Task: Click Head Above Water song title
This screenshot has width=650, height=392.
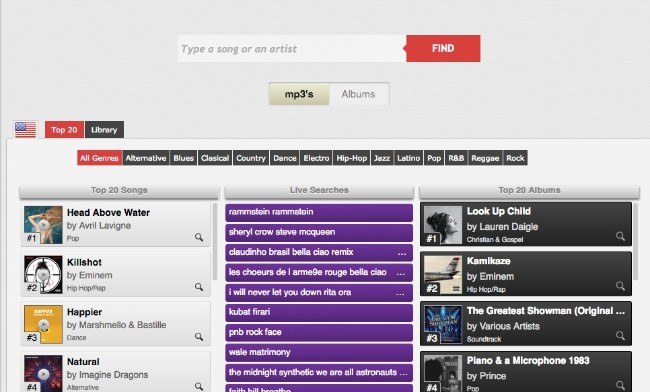Action: tap(108, 213)
